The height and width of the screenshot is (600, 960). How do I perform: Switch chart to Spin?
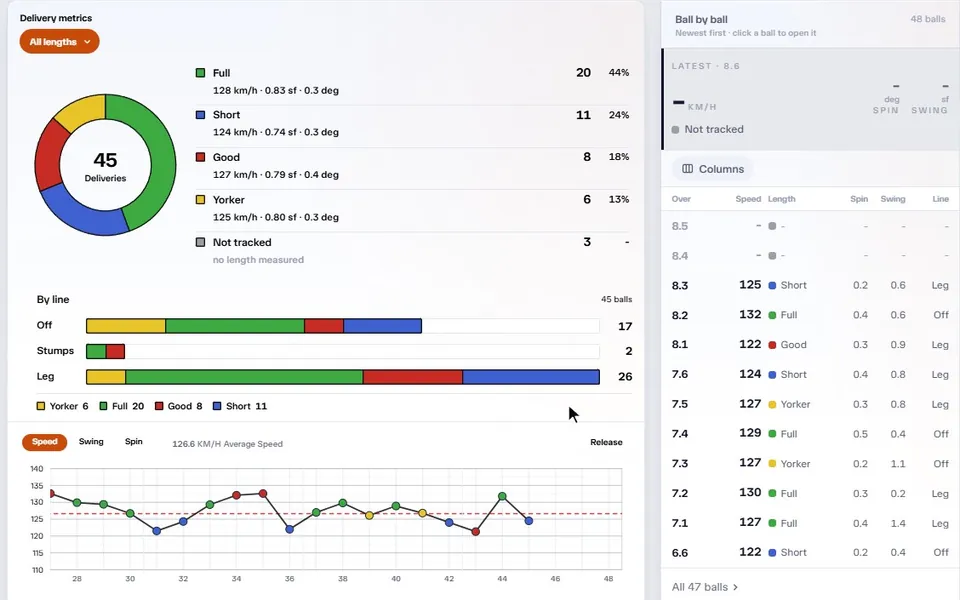[133, 441]
